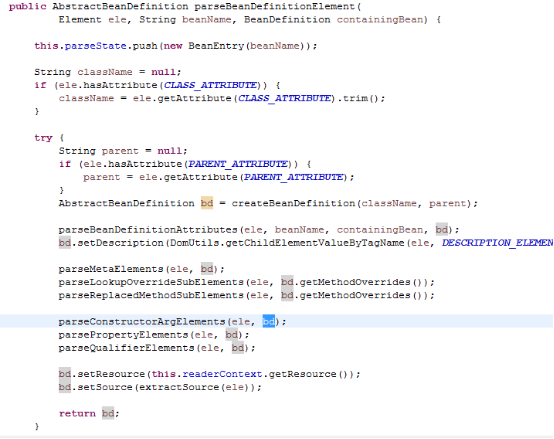The width and height of the screenshot is (554, 439).
Task: Click the parseState field in push statement
Action: 95,46
